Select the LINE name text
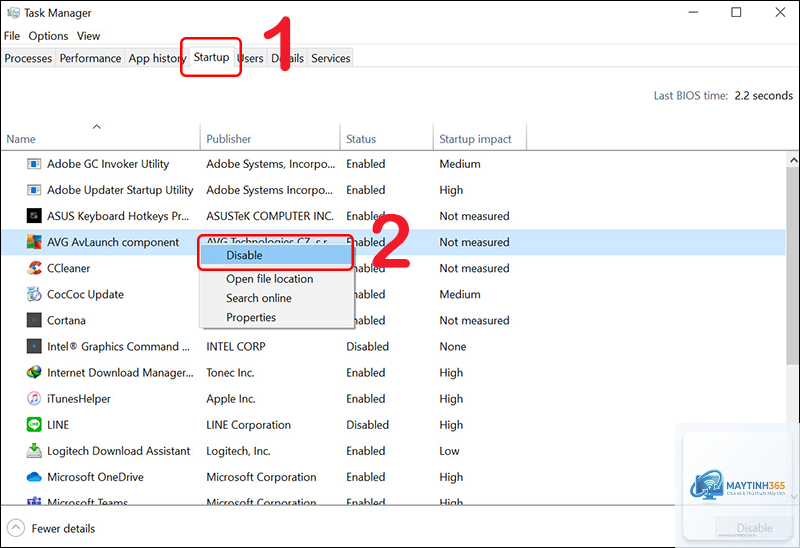 tap(58, 425)
